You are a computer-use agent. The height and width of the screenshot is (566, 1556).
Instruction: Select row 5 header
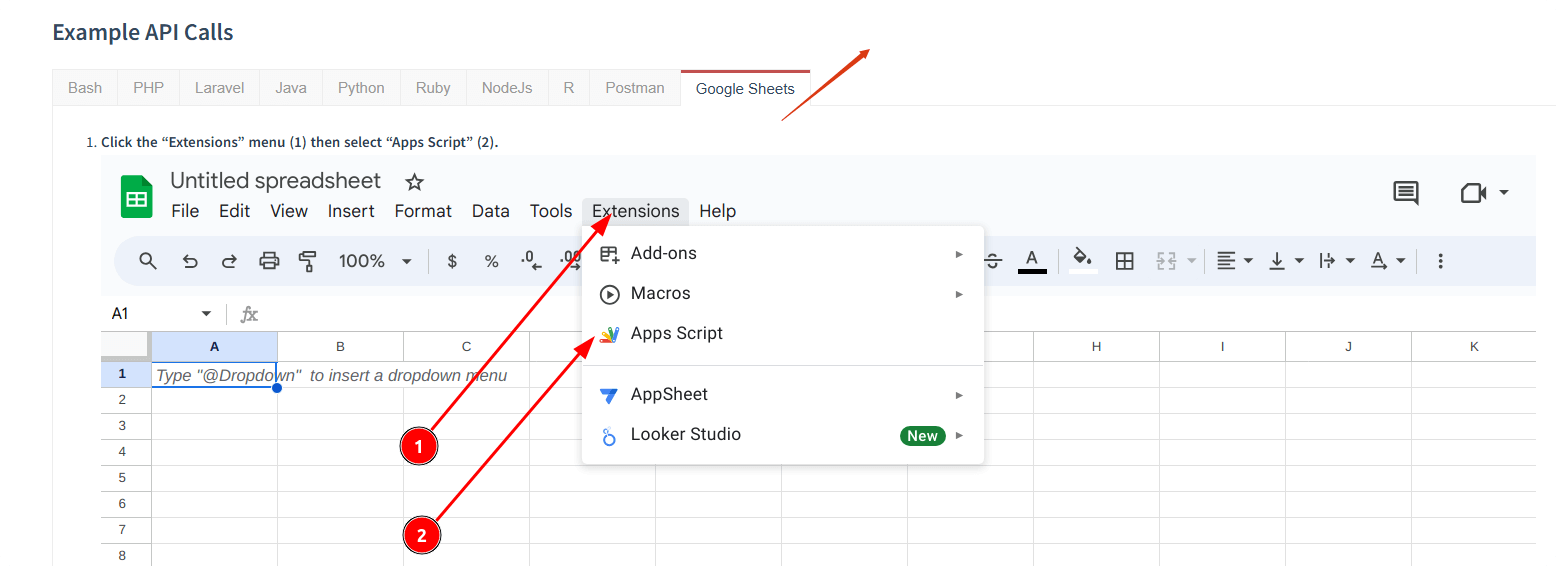pyautogui.click(x=126, y=478)
